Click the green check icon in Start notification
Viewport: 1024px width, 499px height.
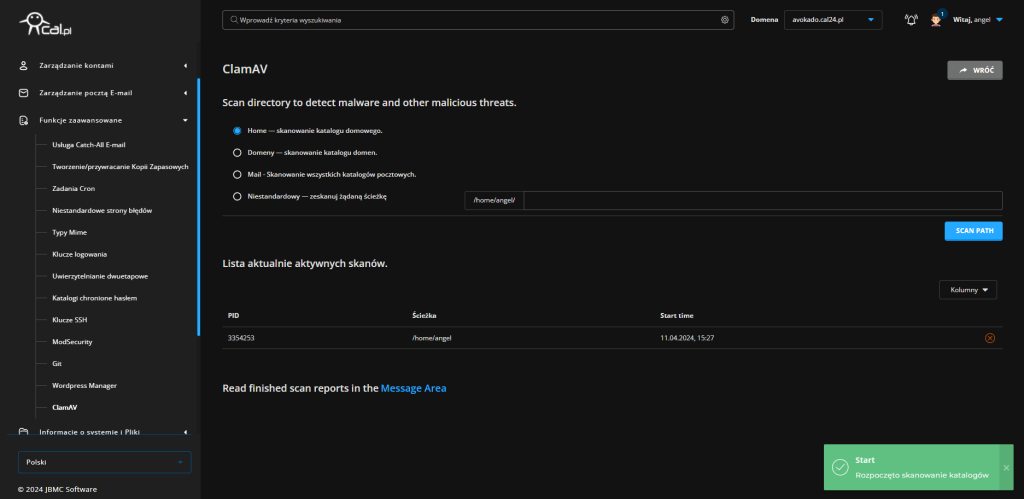839,467
